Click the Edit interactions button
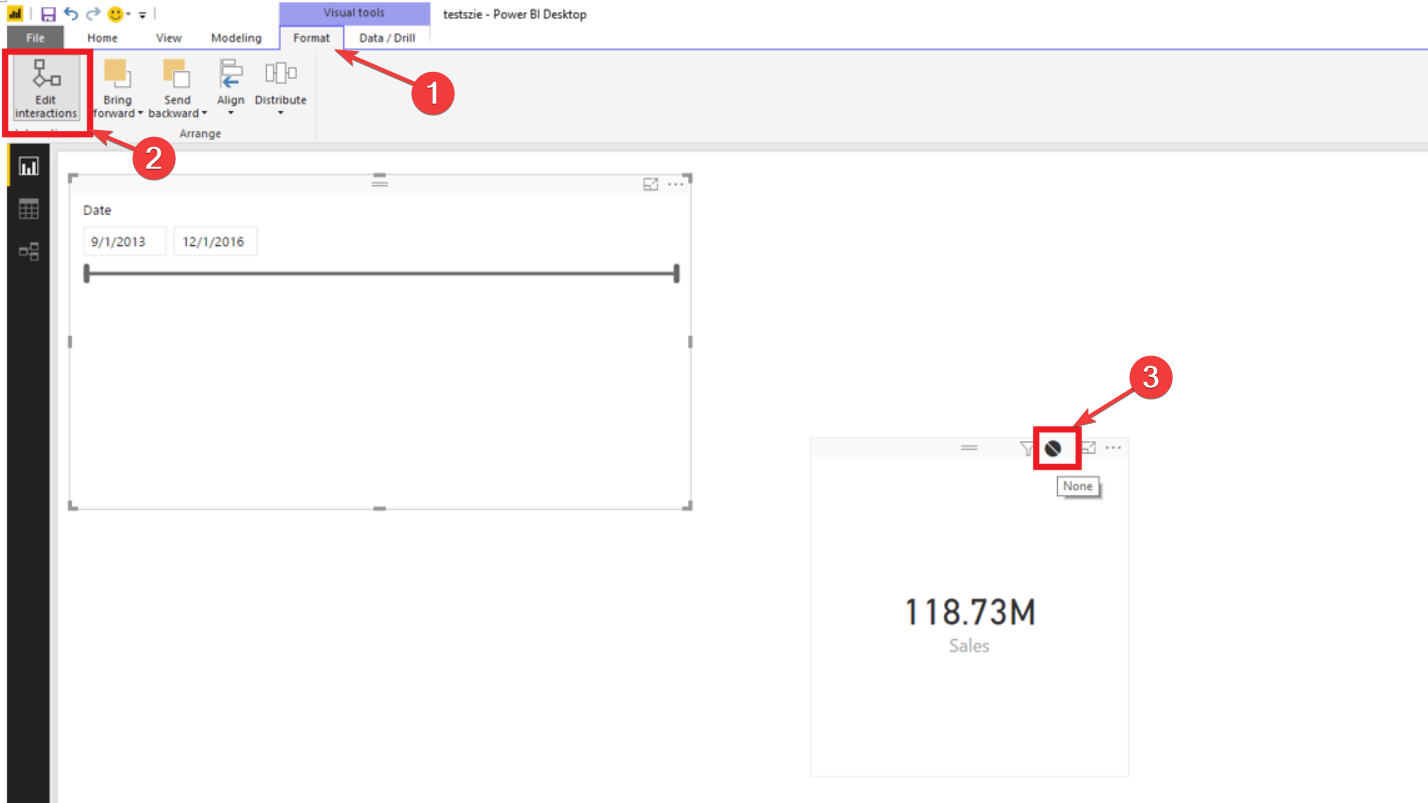The height and width of the screenshot is (803, 1428). pos(46,89)
